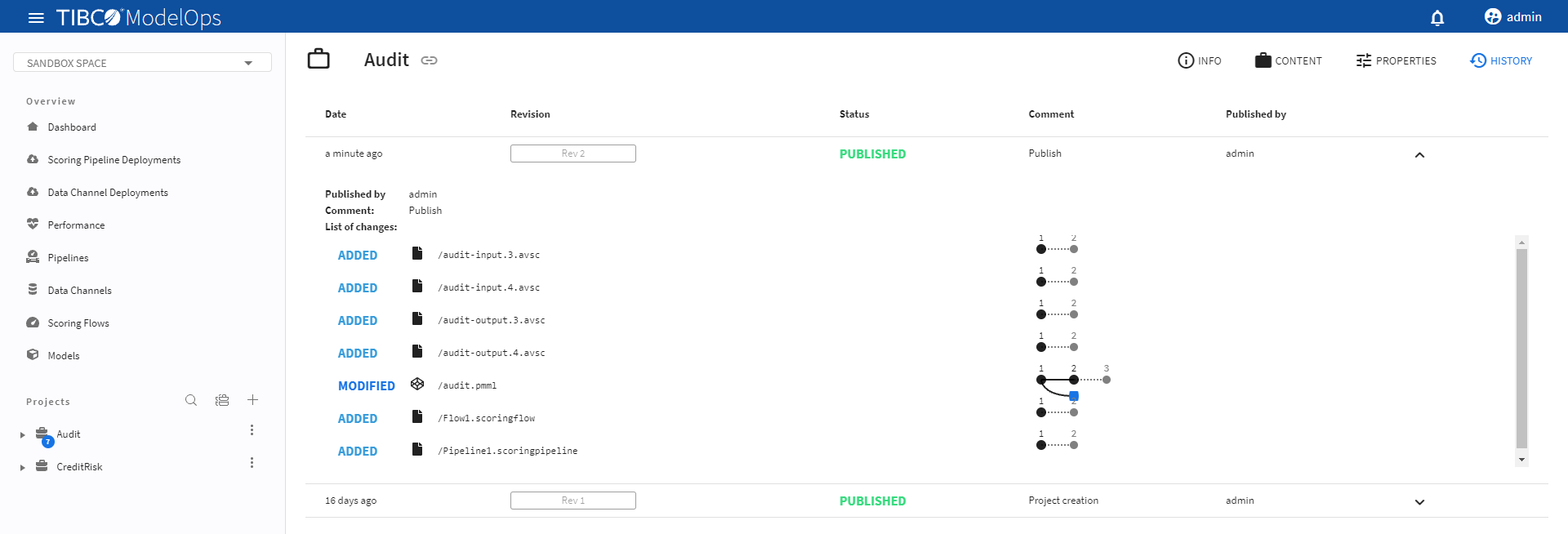Expand the Audit project tree arrow
This screenshot has height=534, width=1568.
click(23, 435)
